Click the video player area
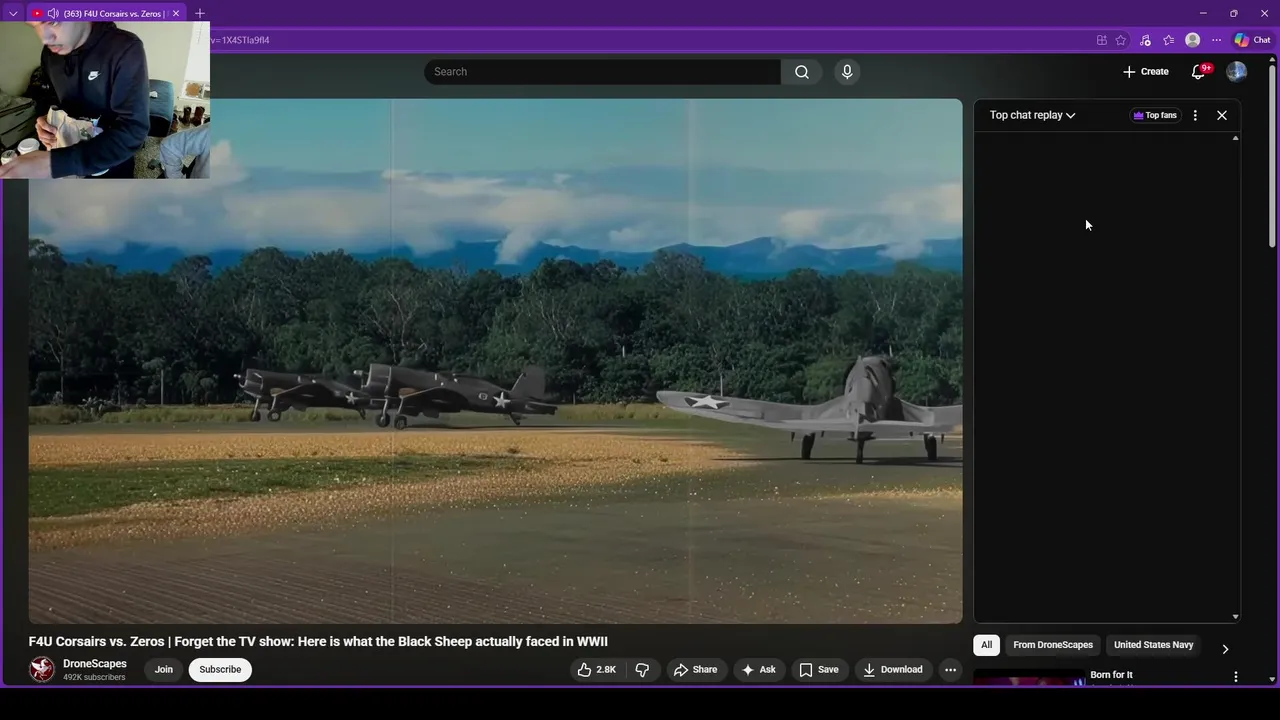 pos(495,361)
